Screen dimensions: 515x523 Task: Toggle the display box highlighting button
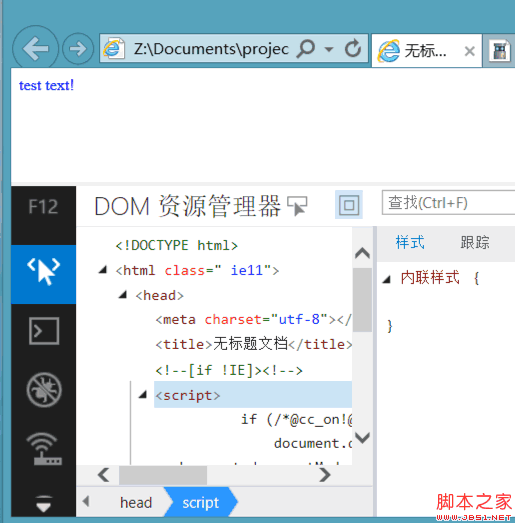[x=349, y=205]
